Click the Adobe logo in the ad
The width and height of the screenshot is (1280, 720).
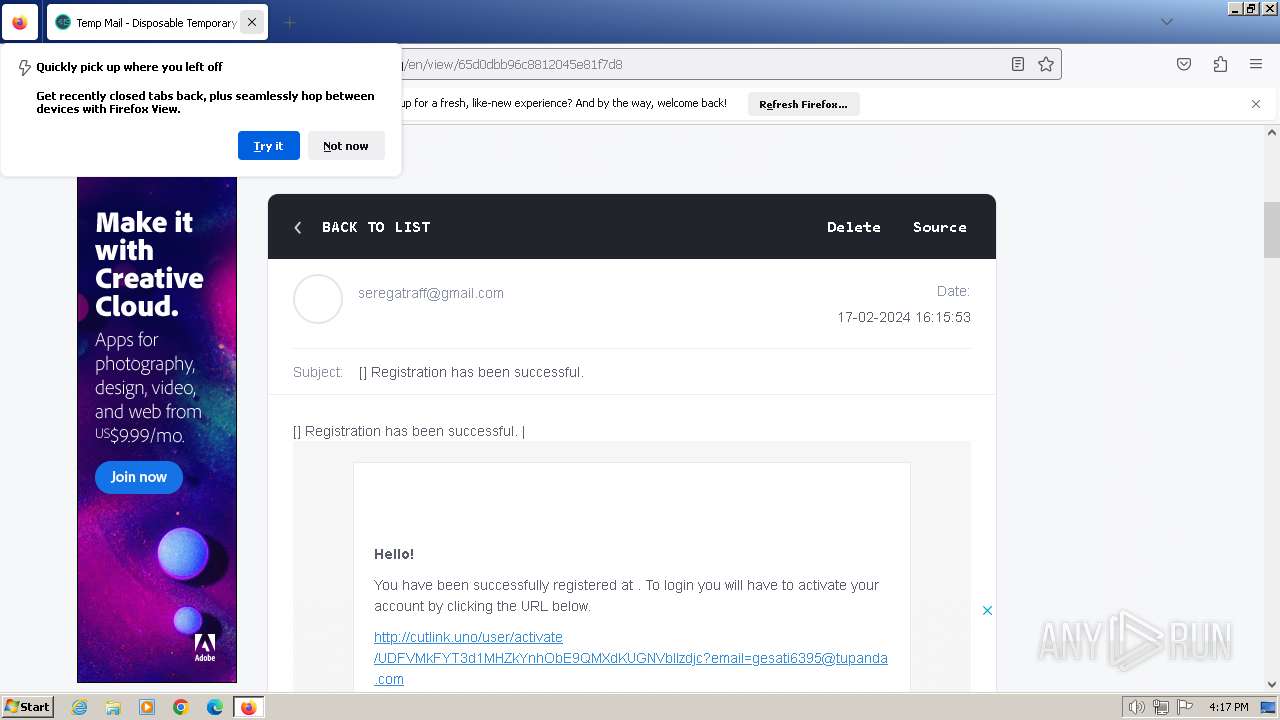pyautogui.click(x=205, y=647)
